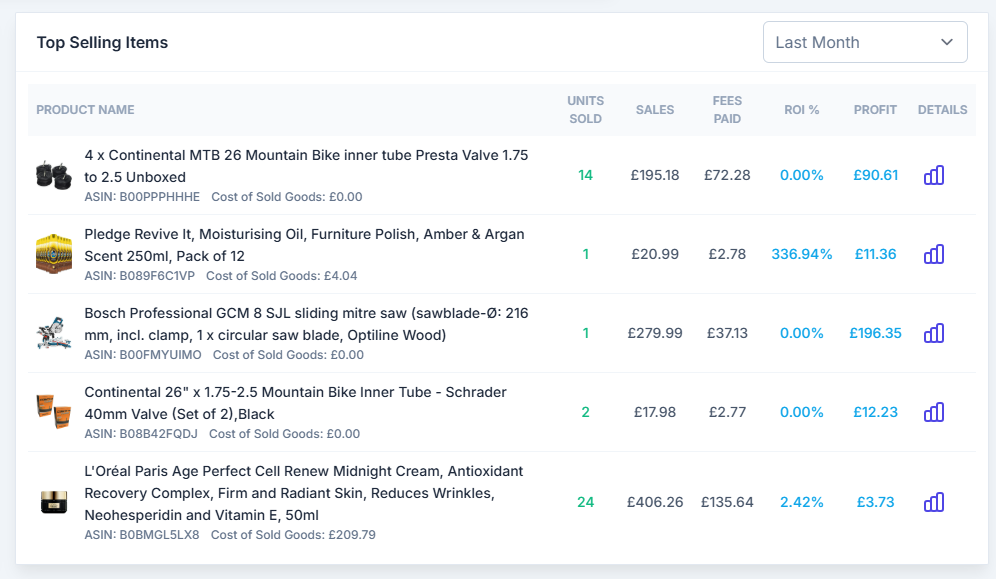Click the Pledge Revive It product name
The image size is (996, 579).
point(304,244)
